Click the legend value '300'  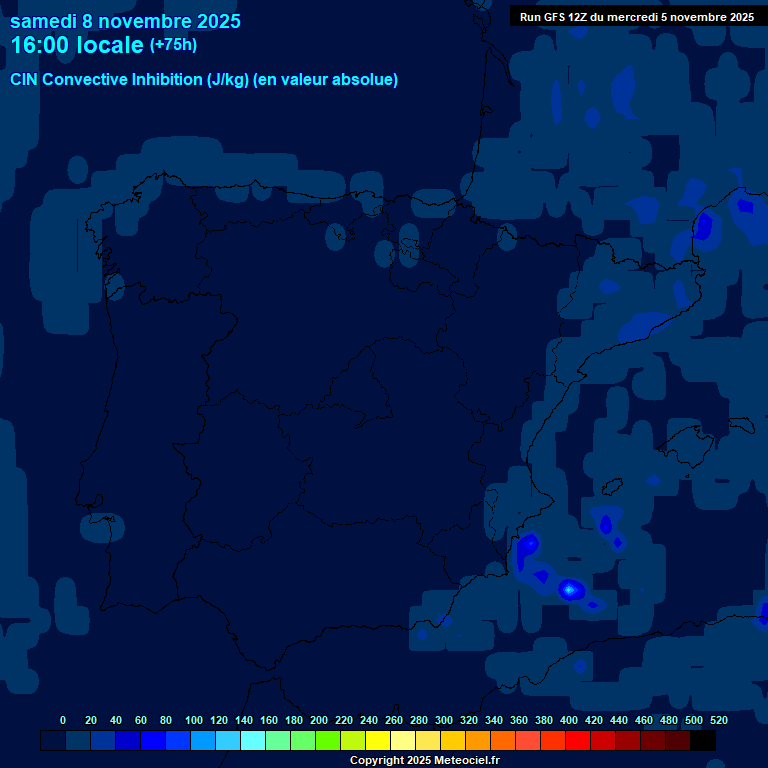[444, 720]
